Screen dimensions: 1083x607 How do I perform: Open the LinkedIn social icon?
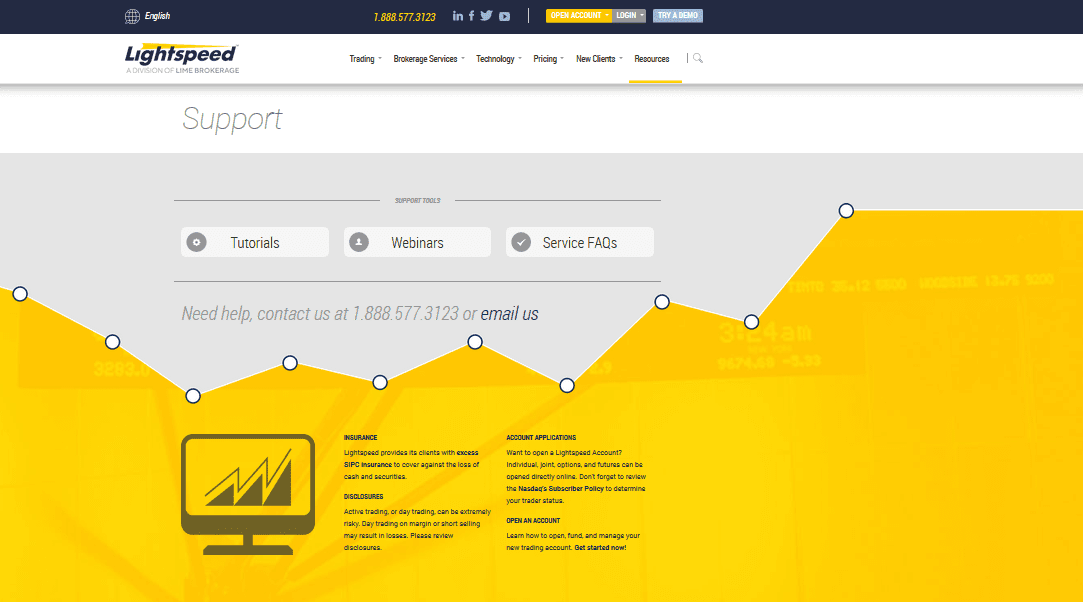(458, 16)
